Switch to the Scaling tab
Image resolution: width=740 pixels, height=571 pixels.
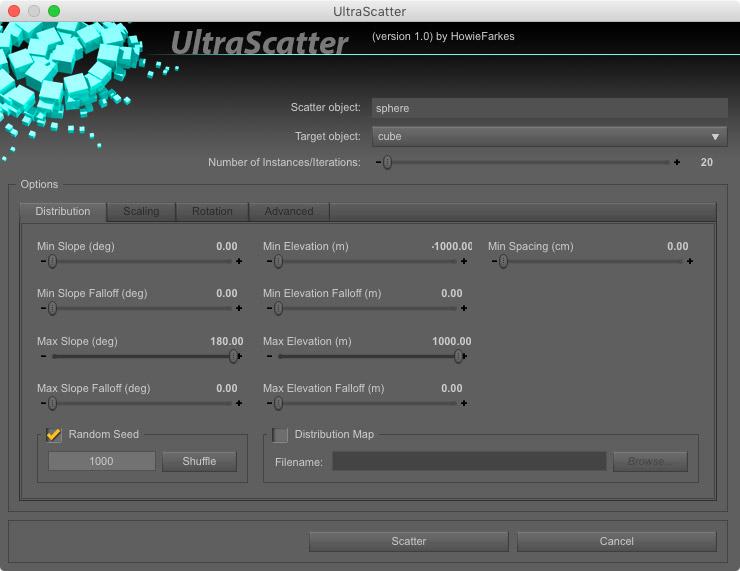(141, 211)
